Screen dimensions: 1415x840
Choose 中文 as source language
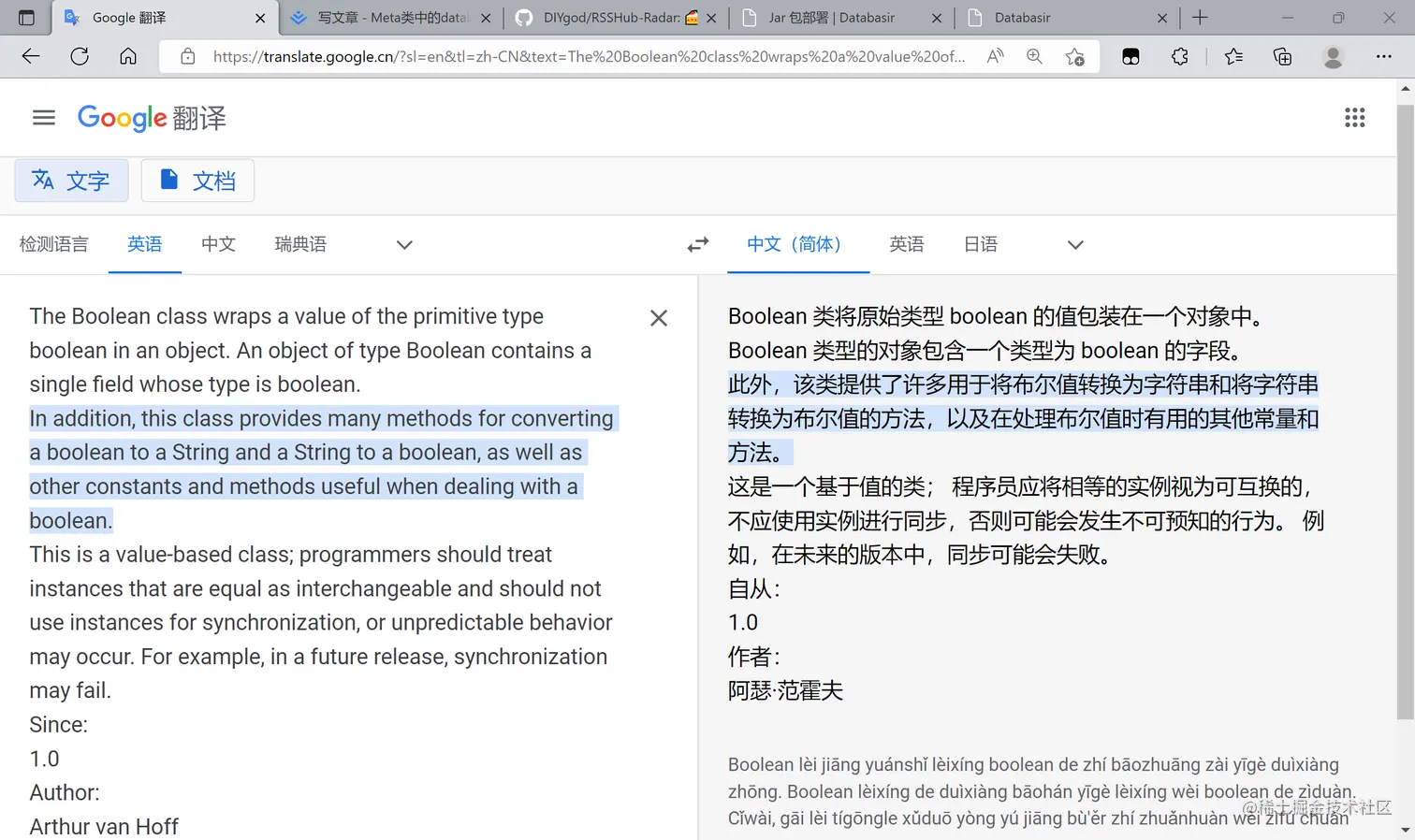[x=218, y=244]
